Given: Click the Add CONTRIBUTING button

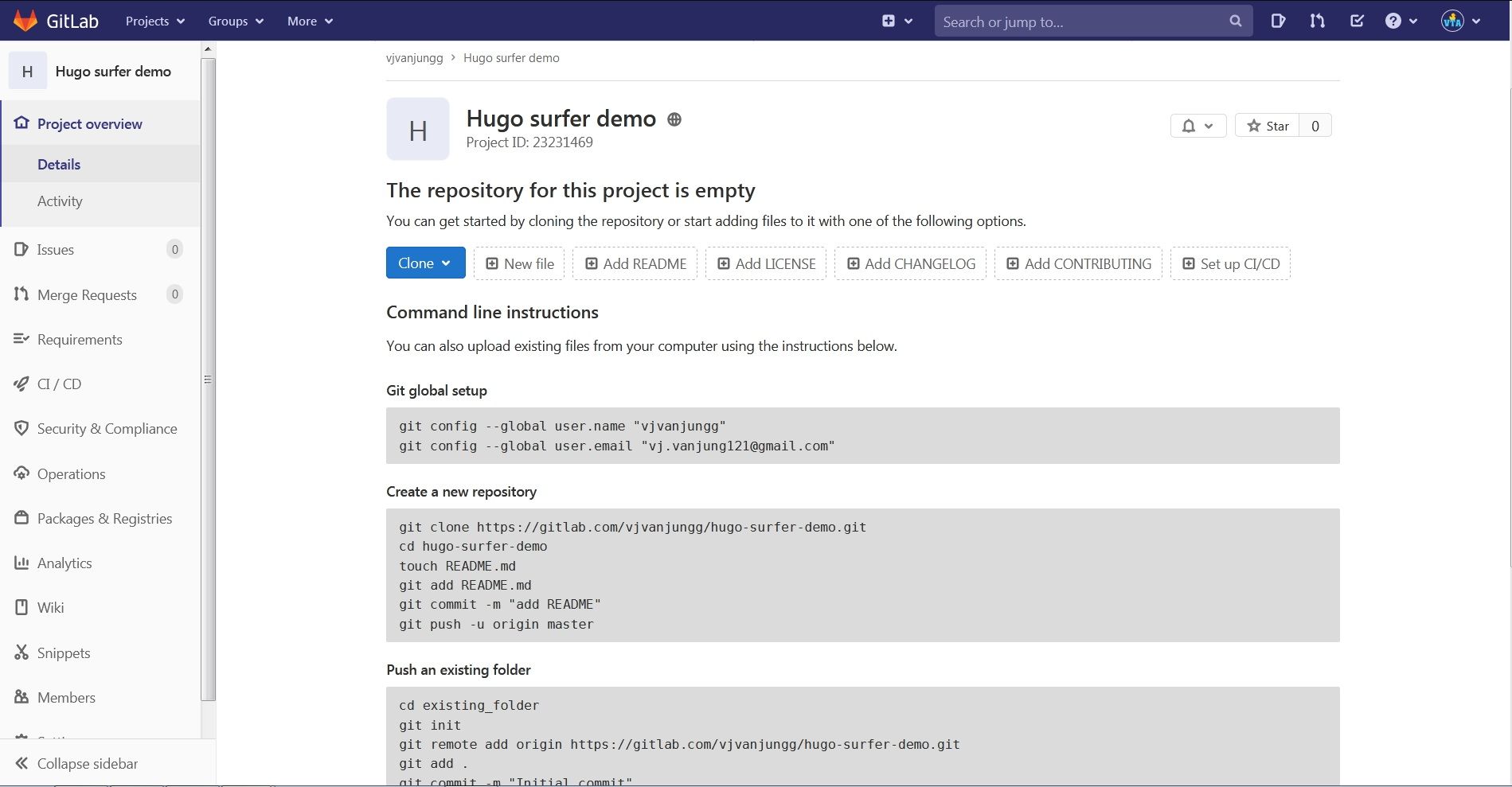Looking at the screenshot, I should click(x=1078, y=263).
